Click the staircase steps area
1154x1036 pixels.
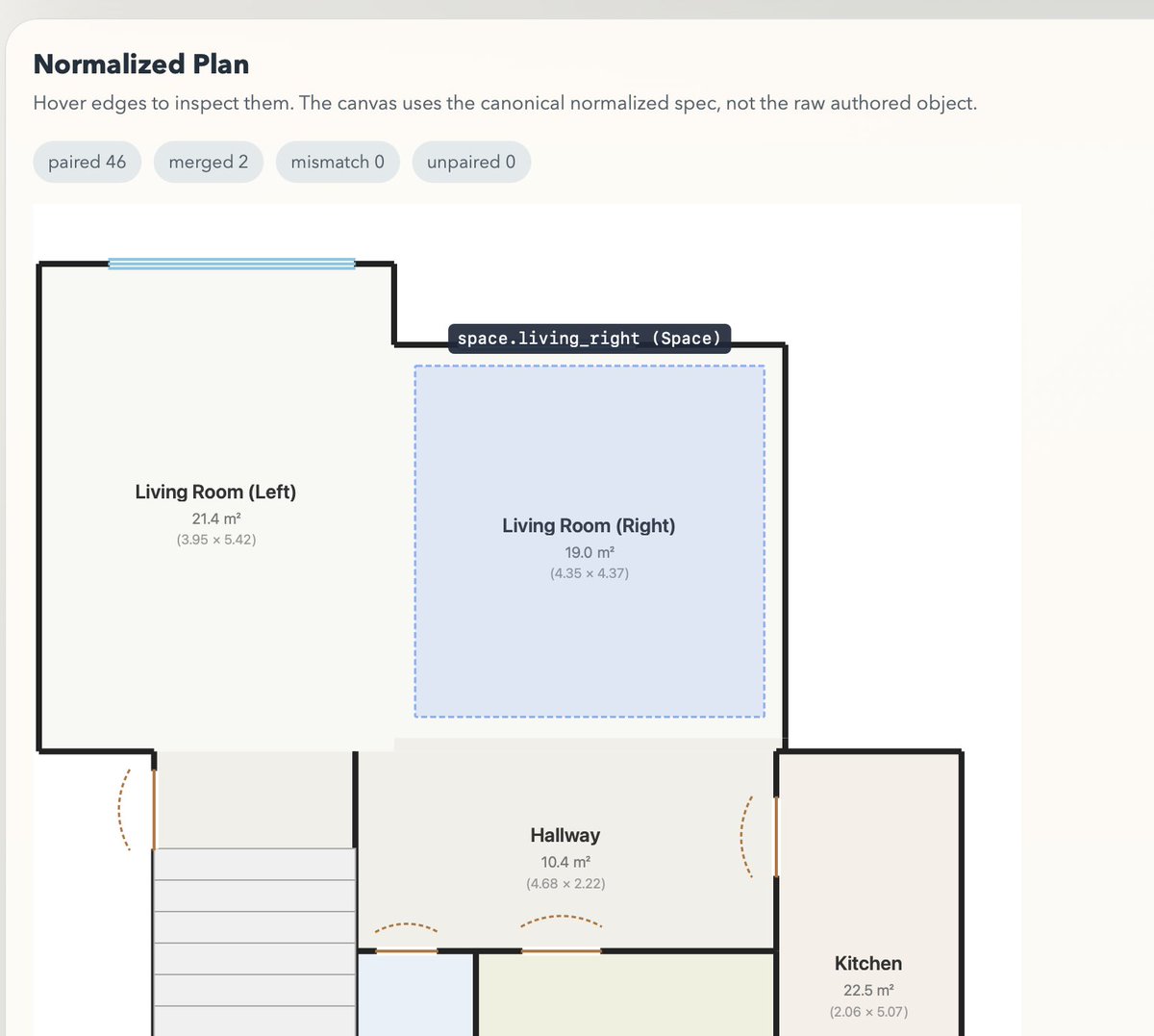tap(255, 942)
